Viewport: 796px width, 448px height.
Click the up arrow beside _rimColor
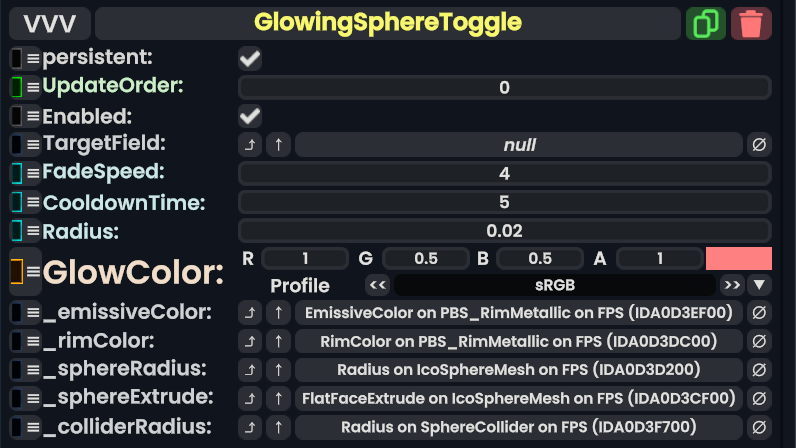279,342
